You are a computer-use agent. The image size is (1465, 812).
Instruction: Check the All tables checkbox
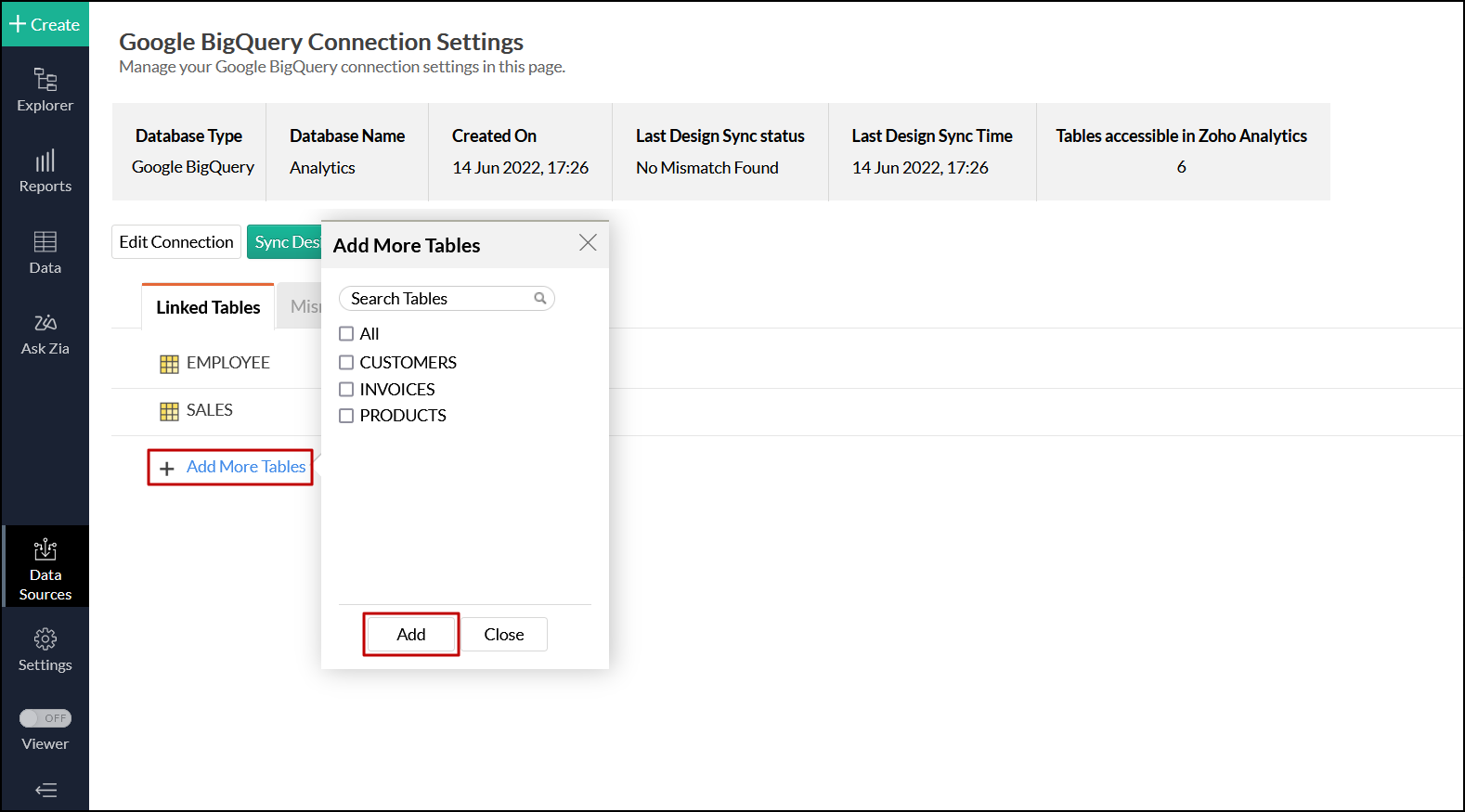(346, 334)
